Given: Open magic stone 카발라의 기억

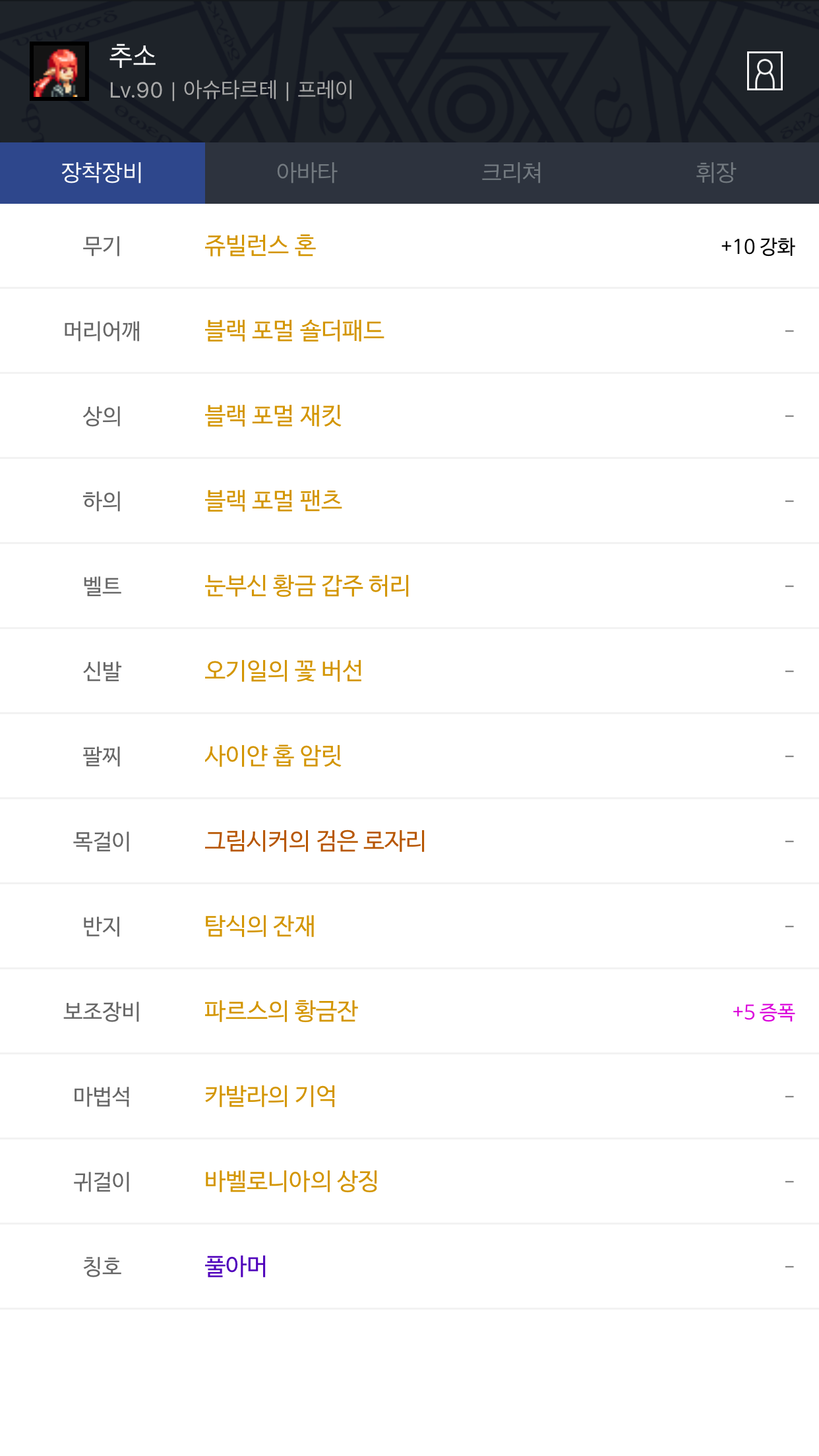Looking at the screenshot, I should point(270,1096).
